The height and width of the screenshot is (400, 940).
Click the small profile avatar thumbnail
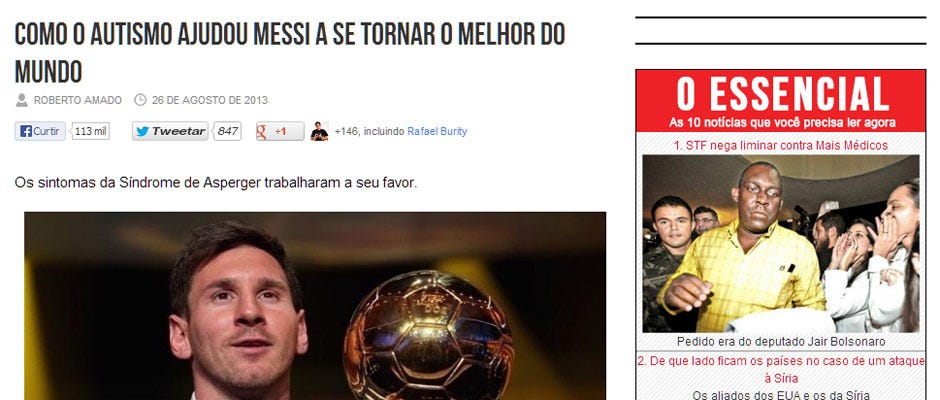coord(319,131)
